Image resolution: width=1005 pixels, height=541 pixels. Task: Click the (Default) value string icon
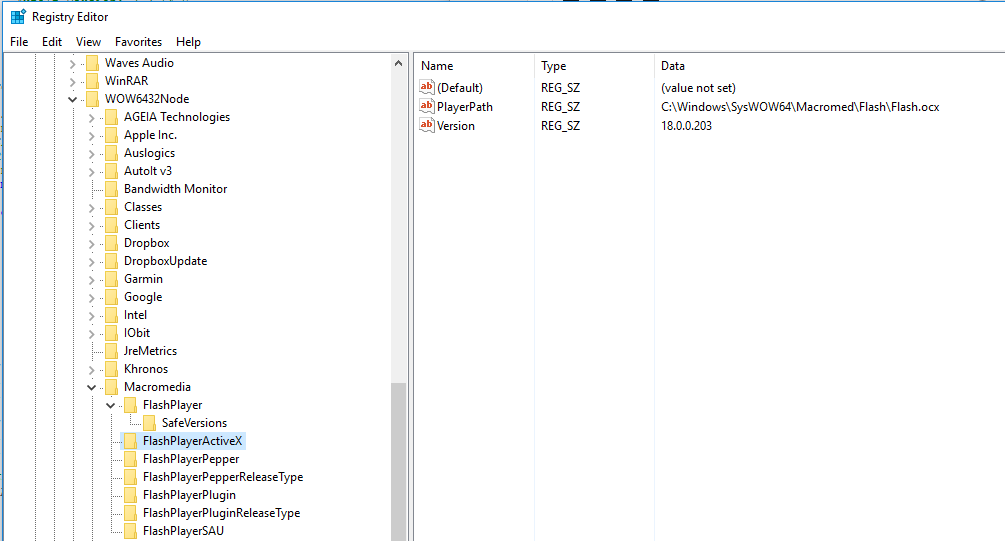(x=427, y=88)
